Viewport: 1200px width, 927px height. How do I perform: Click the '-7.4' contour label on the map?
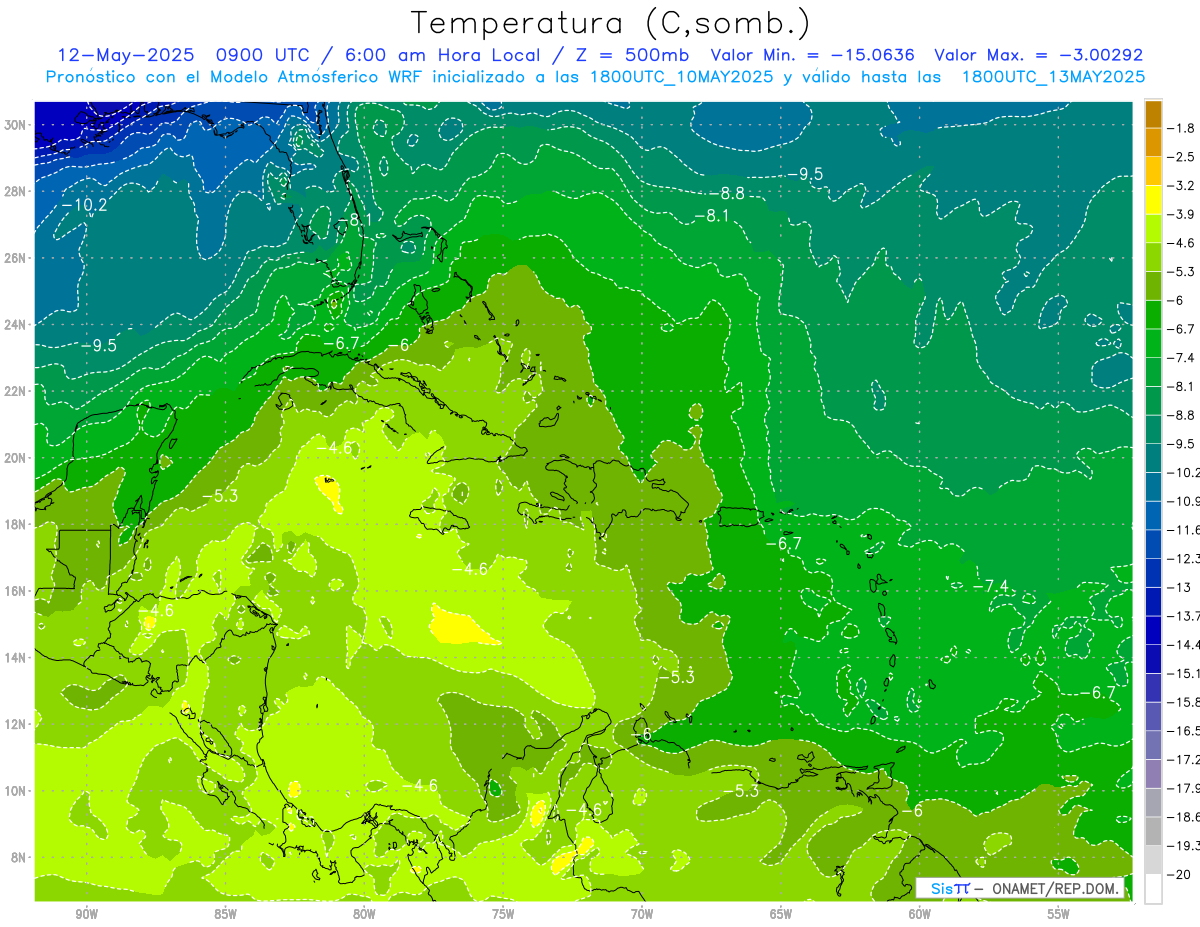(x=991, y=586)
